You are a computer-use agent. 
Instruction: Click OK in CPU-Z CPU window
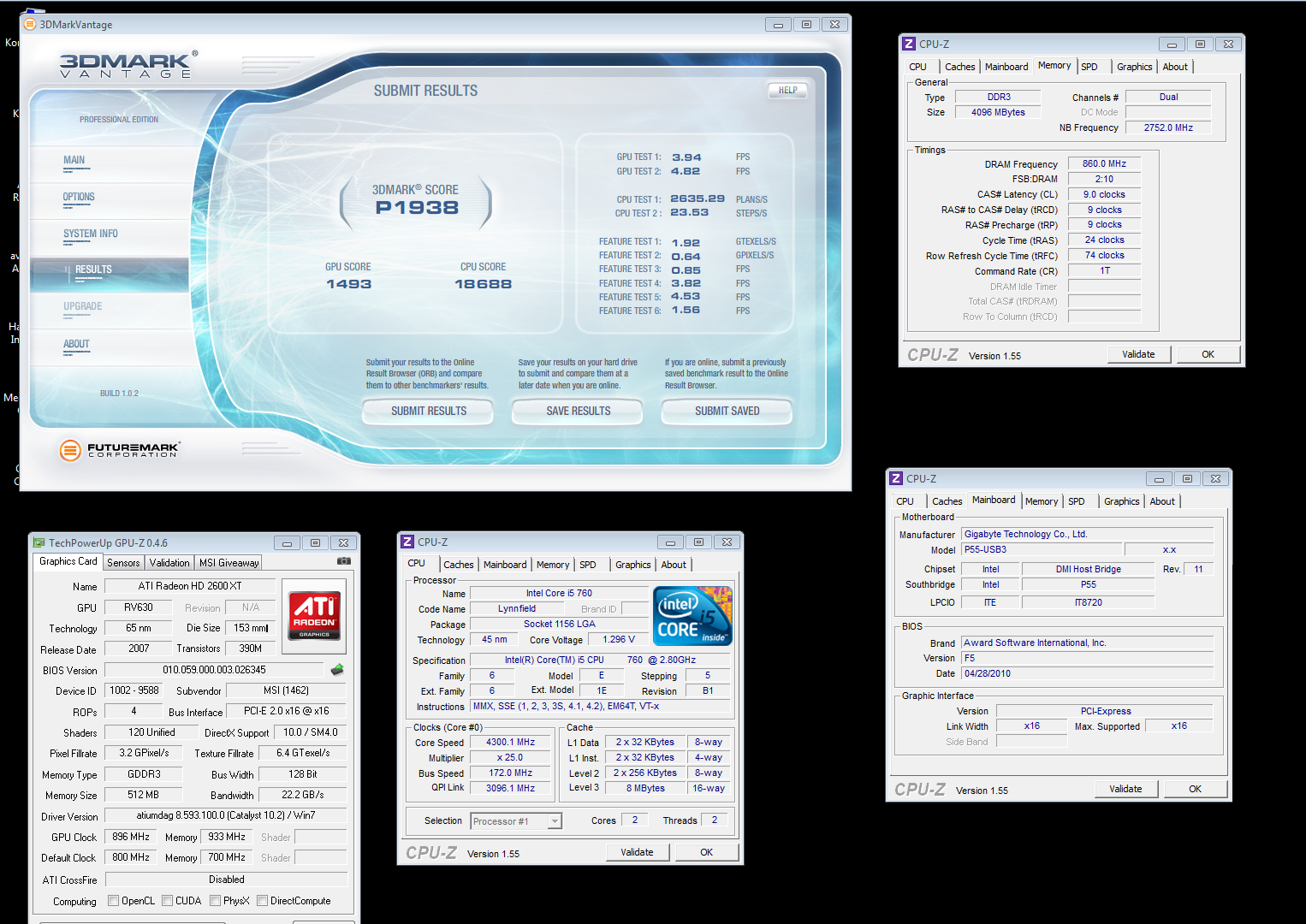(x=706, y=852)
